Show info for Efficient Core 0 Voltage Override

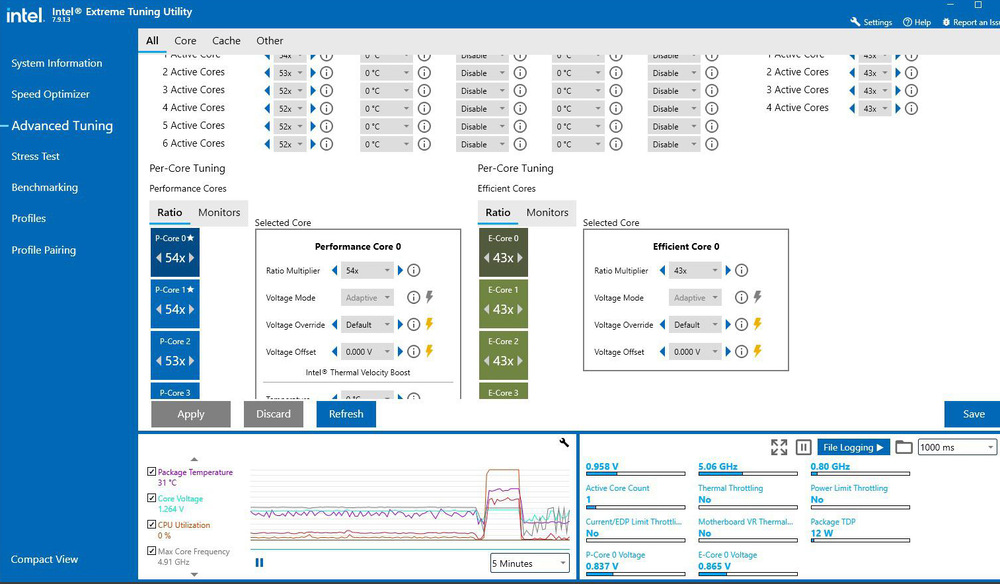pyautogui.click(x=741, y=325)
